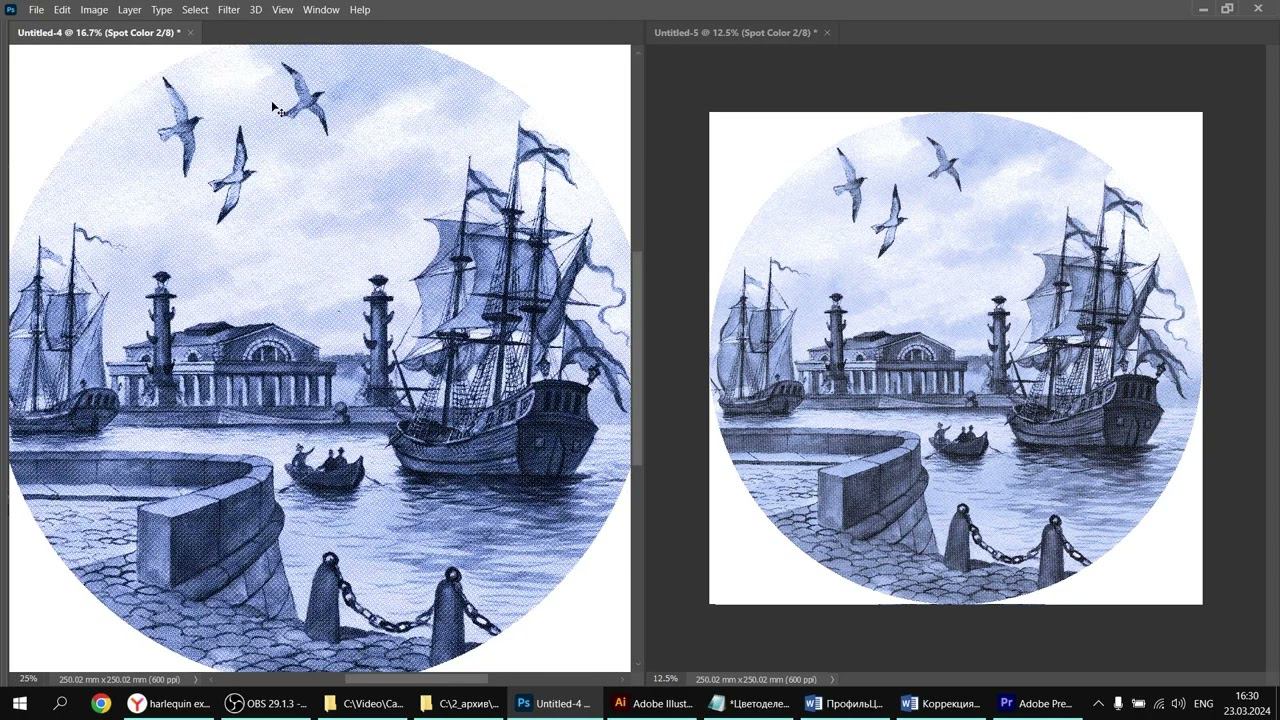This screenshot has width=1280, height=720.
Task: Open the Window menu
Action: [321, 10]
